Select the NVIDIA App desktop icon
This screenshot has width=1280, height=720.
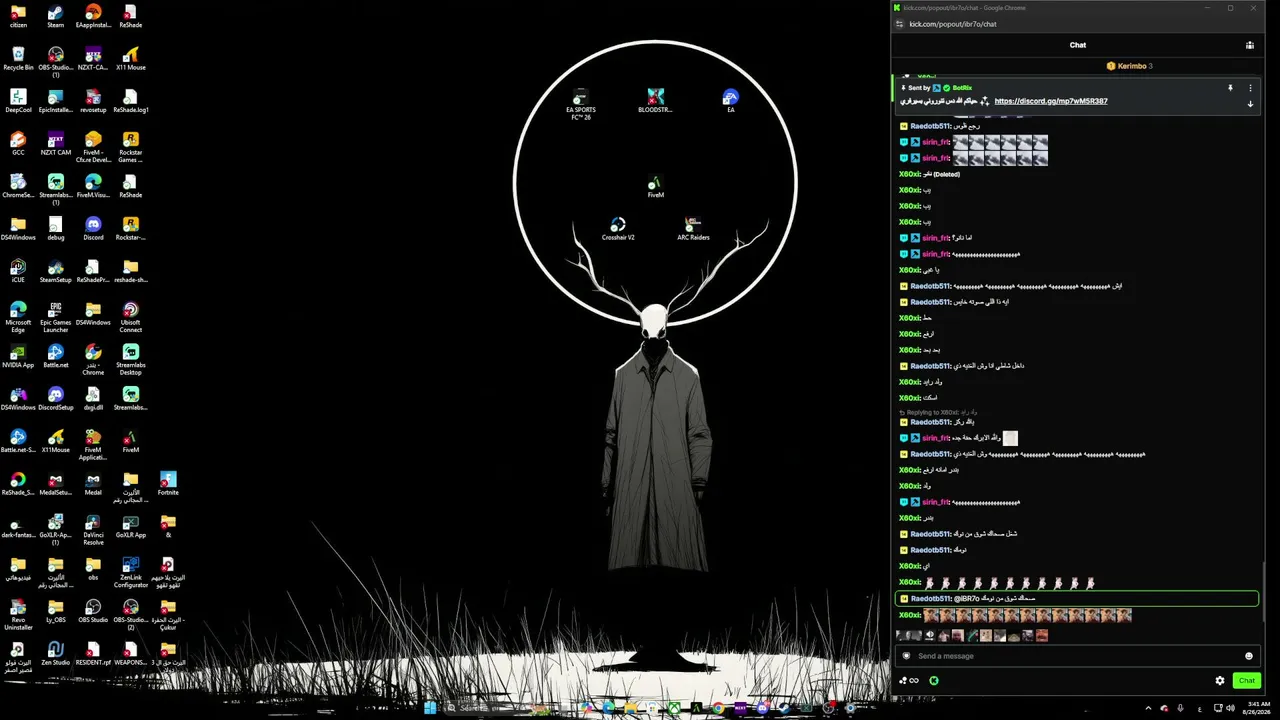[18, 356]
